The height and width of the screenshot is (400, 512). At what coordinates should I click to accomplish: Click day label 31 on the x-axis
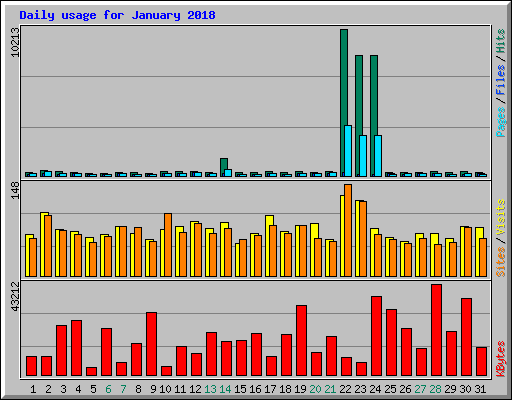480,389
